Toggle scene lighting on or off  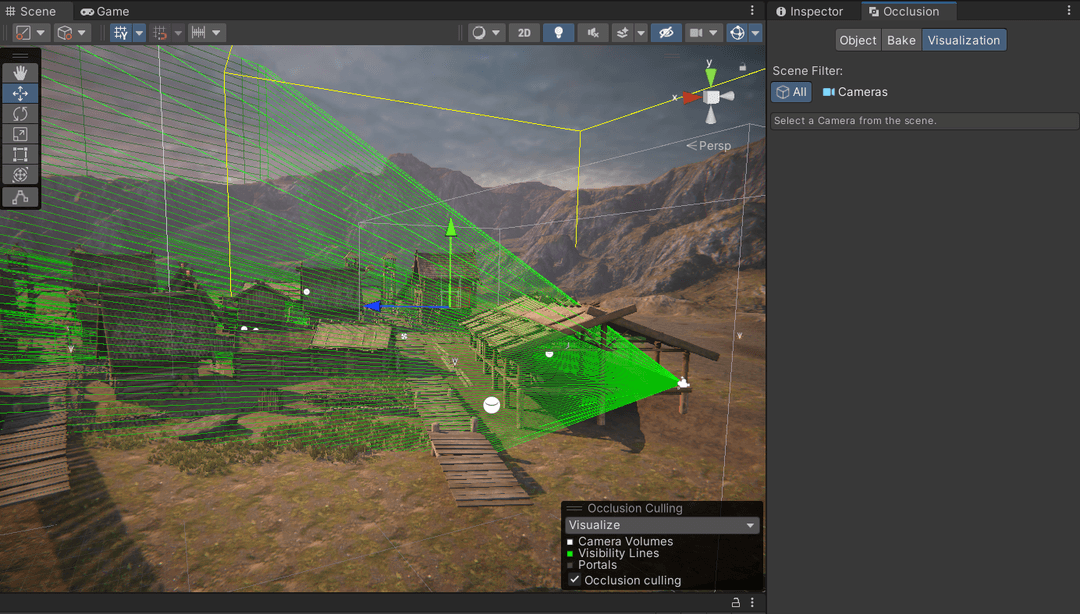(558, 32)
